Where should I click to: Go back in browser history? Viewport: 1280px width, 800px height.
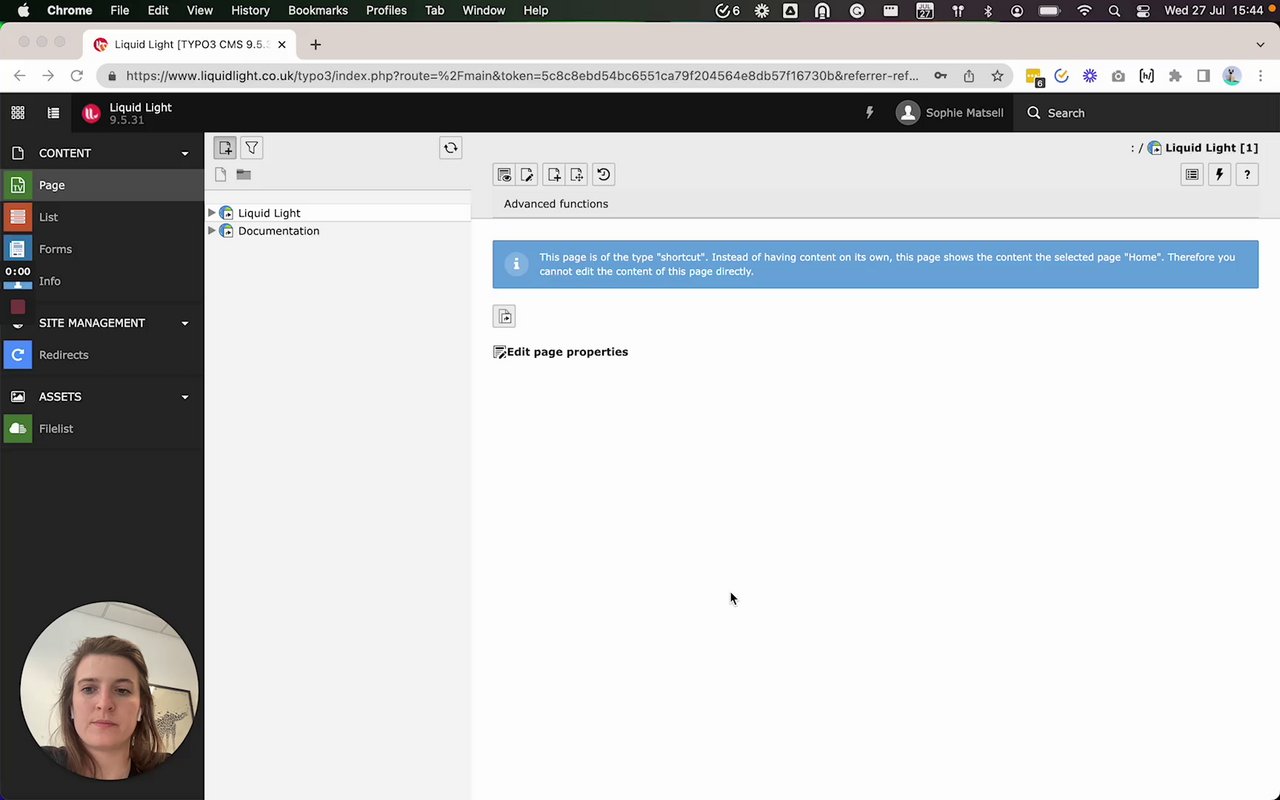19,76
